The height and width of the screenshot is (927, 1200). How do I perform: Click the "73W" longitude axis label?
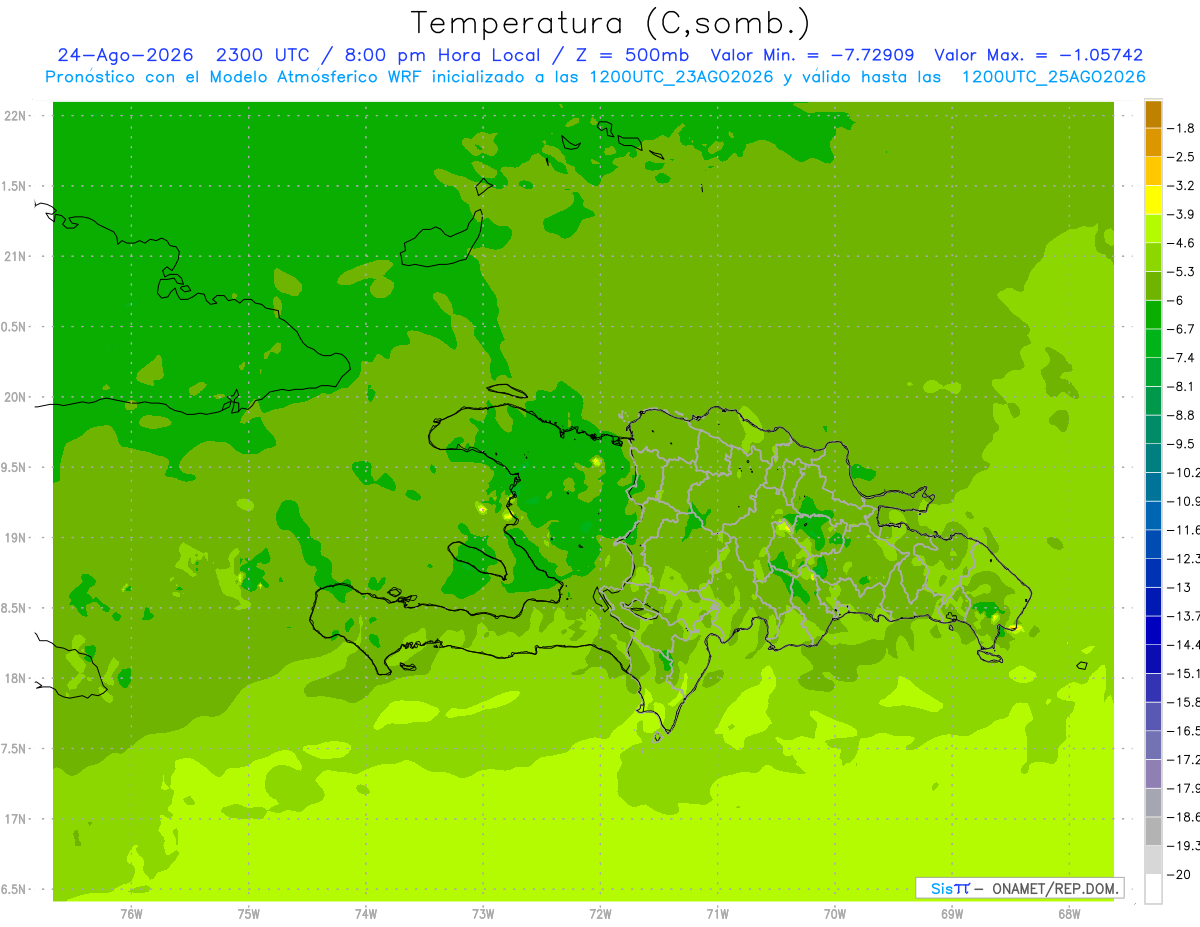tap(483, 913)
